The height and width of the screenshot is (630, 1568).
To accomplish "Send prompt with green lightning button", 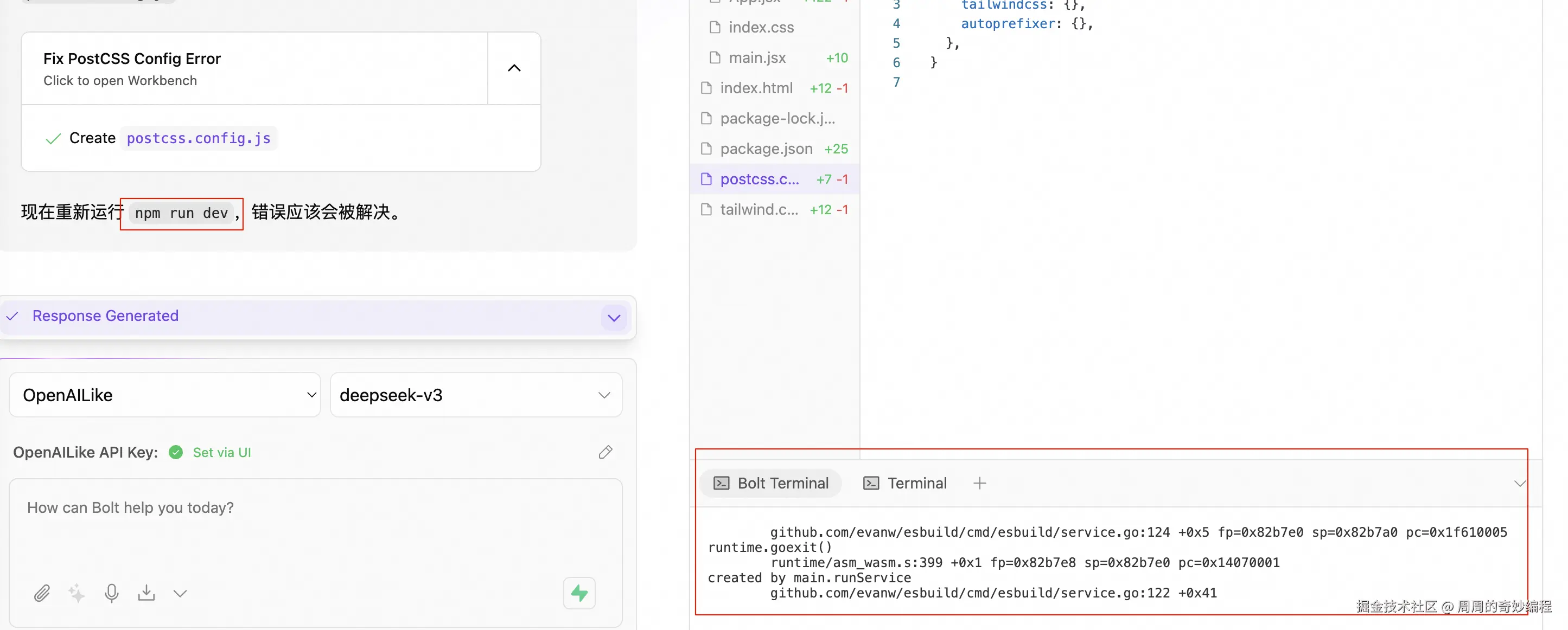I will [579, 593].
